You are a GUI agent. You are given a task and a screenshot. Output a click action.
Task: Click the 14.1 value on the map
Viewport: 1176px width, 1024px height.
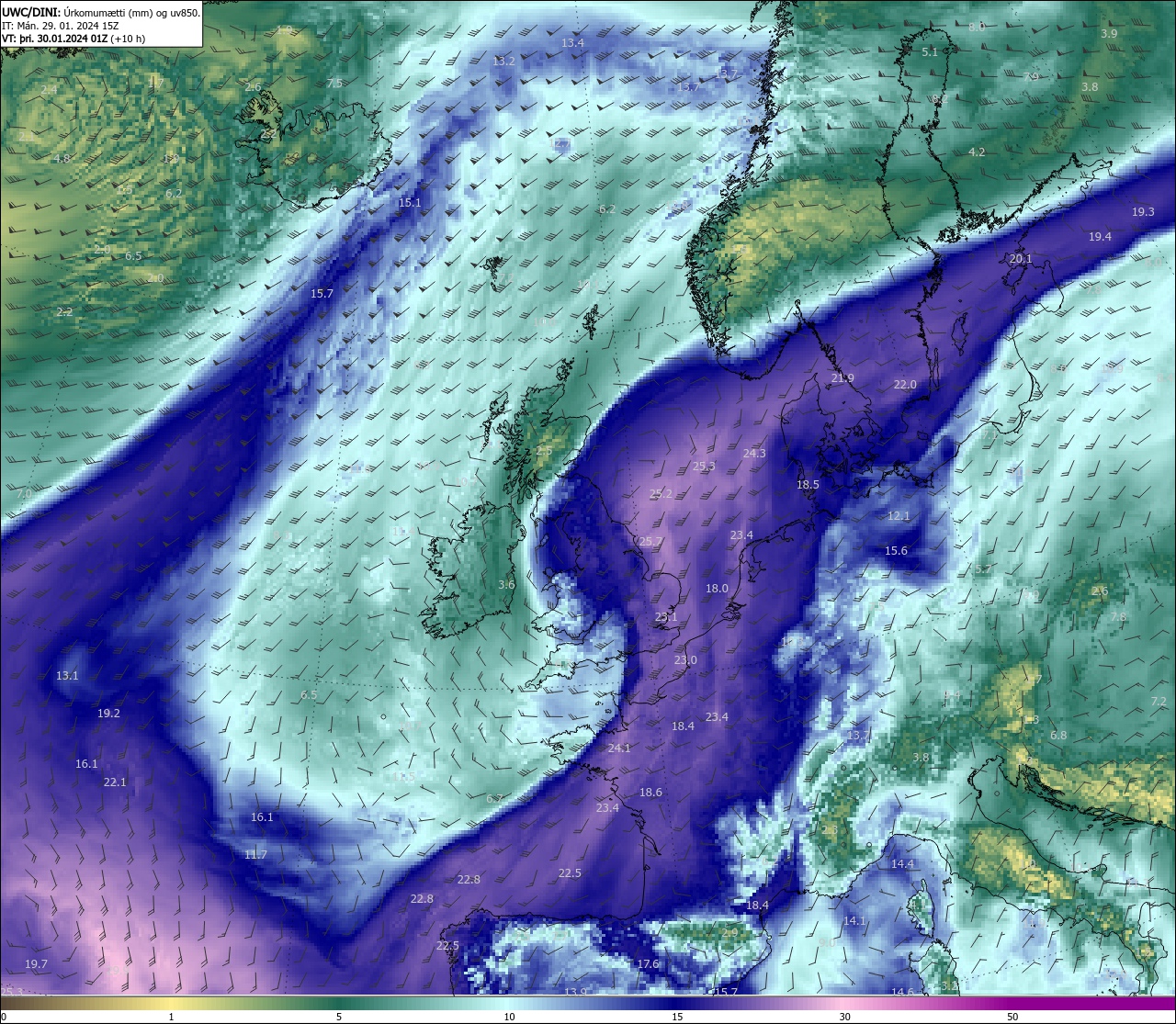click(x=854, y=921)
